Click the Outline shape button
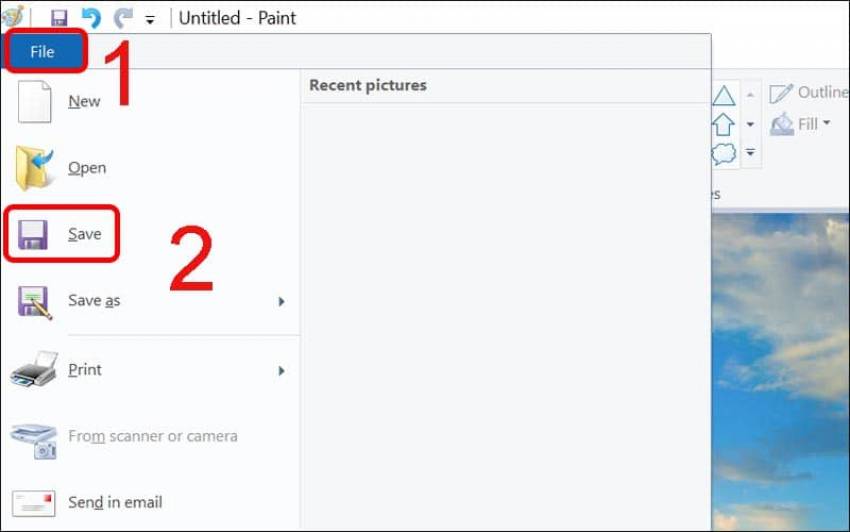Viewport: 850px width, 532px height. [808, 93]
